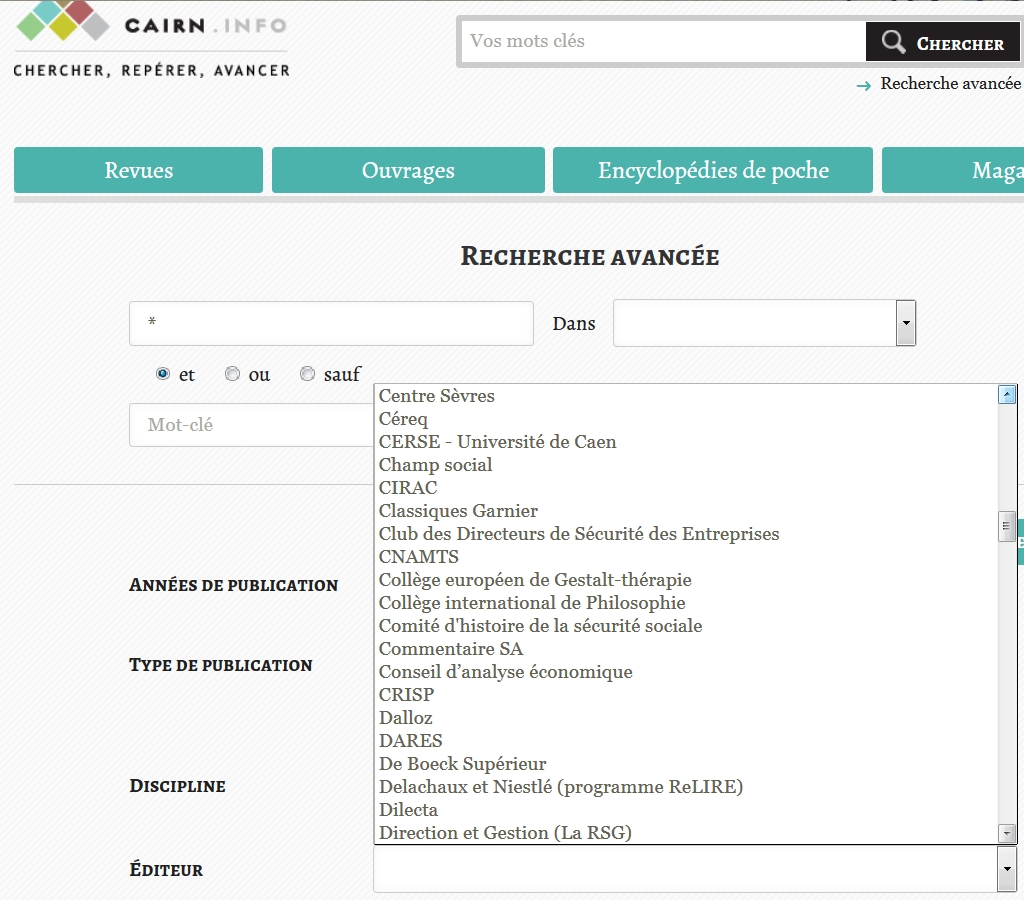Viewport: 1024px width, 900px height.
Task: Click the first keyword field containing asterisk
Action: pyautogui.click(x=331, y=323)
